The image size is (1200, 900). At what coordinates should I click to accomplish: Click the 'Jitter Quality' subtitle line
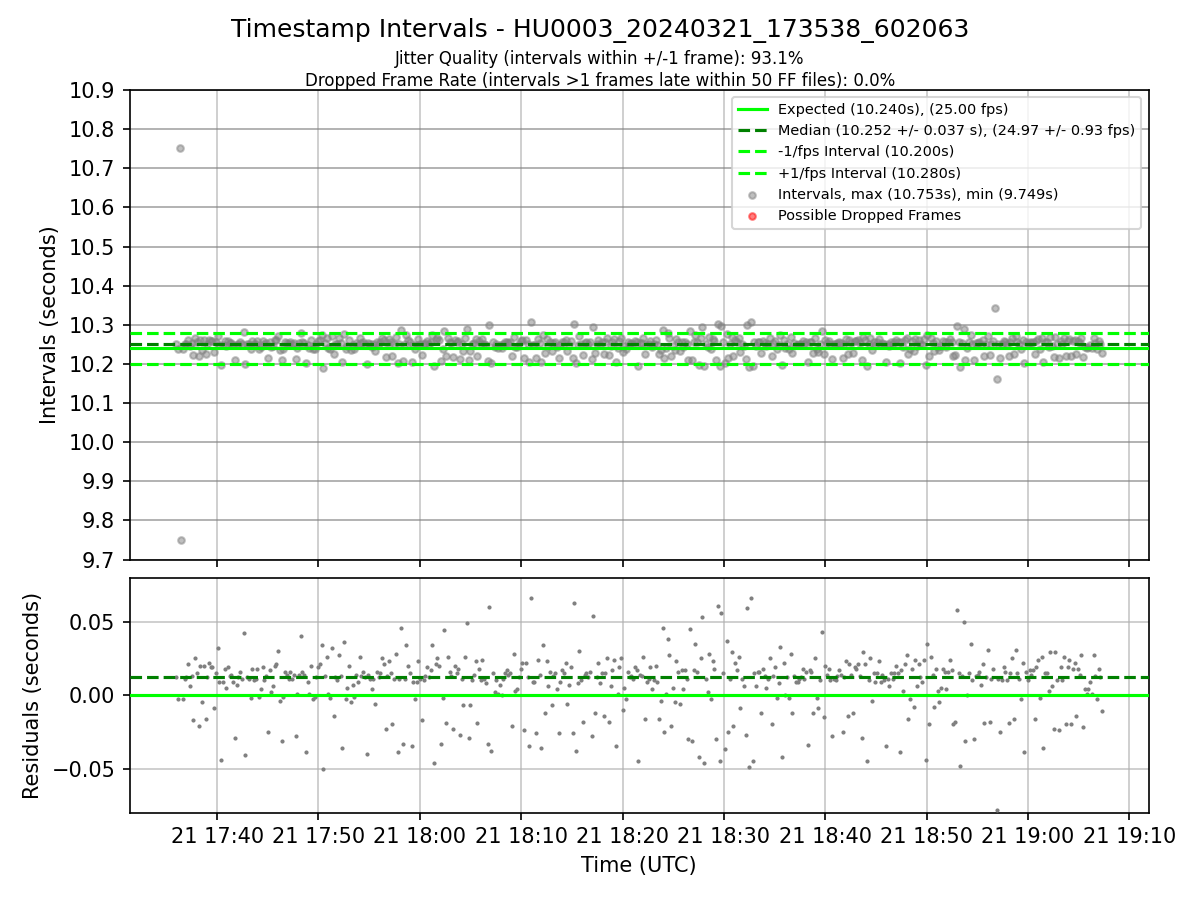click(x=600, y=58)
